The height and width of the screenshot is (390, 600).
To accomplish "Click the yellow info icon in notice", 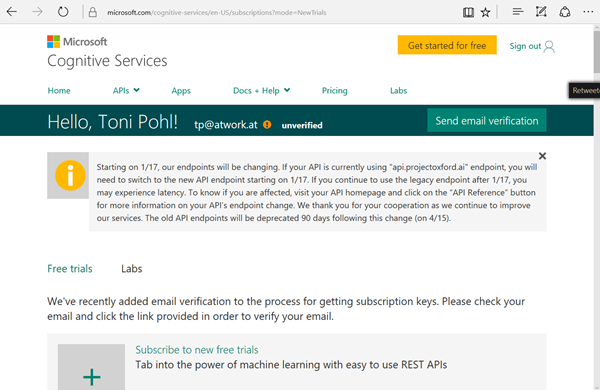I will pos(70,175).
